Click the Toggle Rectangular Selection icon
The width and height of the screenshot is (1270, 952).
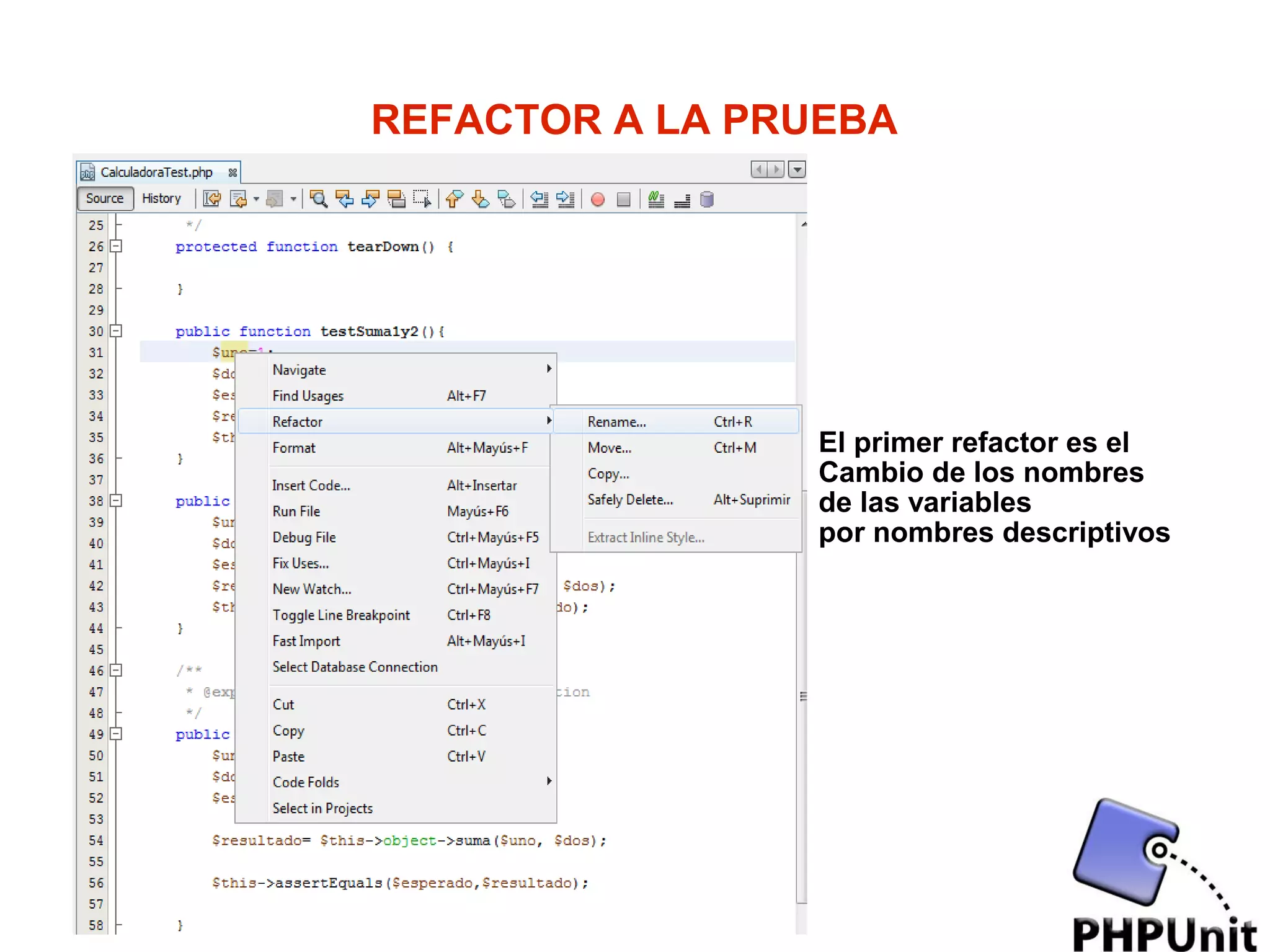[422, 199]
